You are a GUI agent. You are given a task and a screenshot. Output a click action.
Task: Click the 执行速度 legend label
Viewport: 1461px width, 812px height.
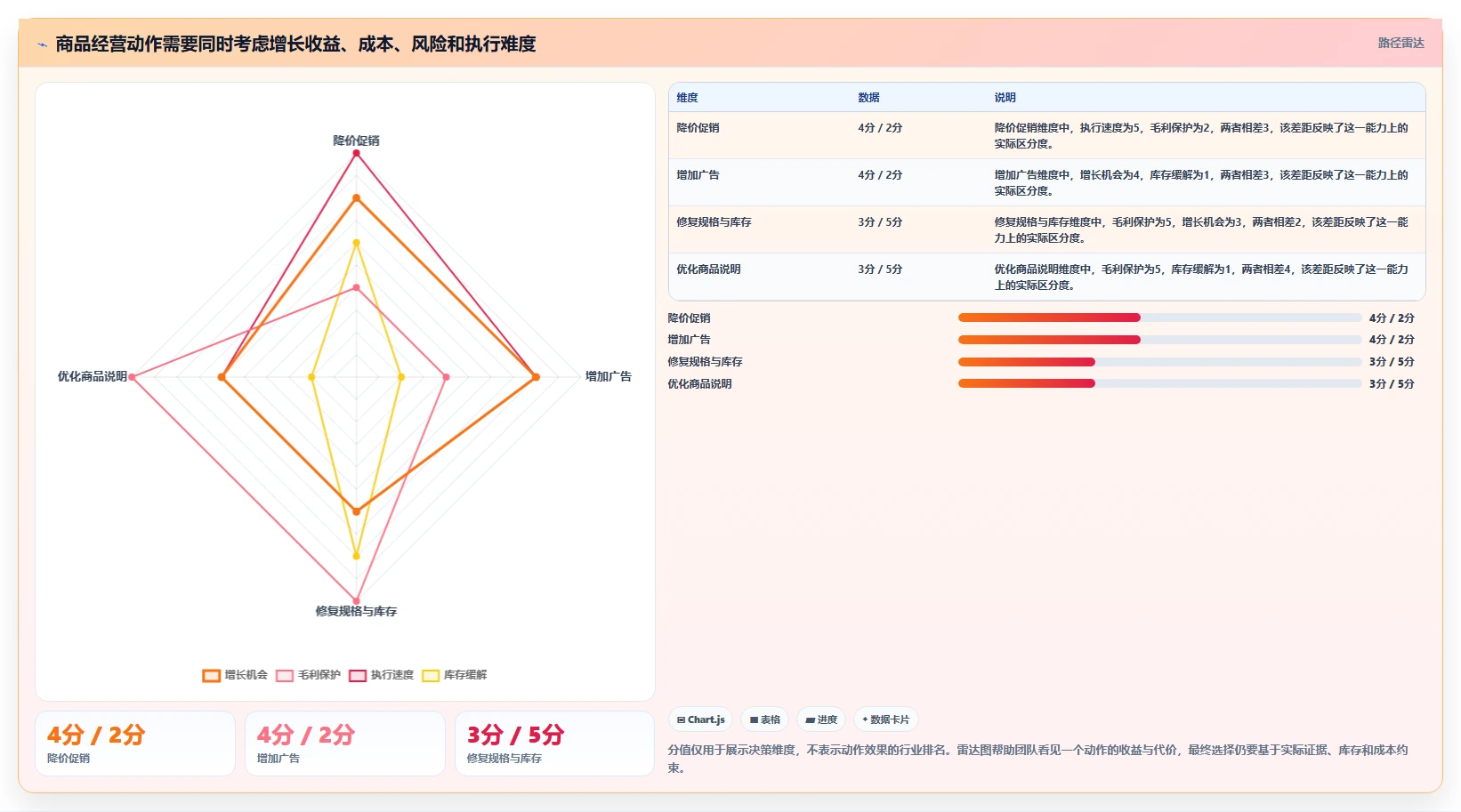tap(392, 675)
